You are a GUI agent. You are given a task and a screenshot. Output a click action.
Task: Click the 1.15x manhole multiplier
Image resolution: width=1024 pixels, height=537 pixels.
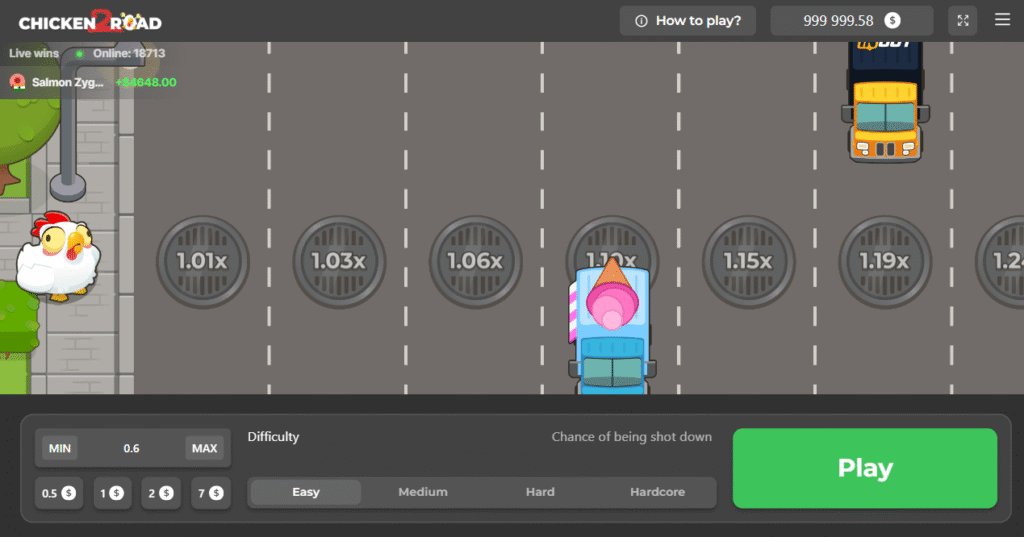coord(748,261)
